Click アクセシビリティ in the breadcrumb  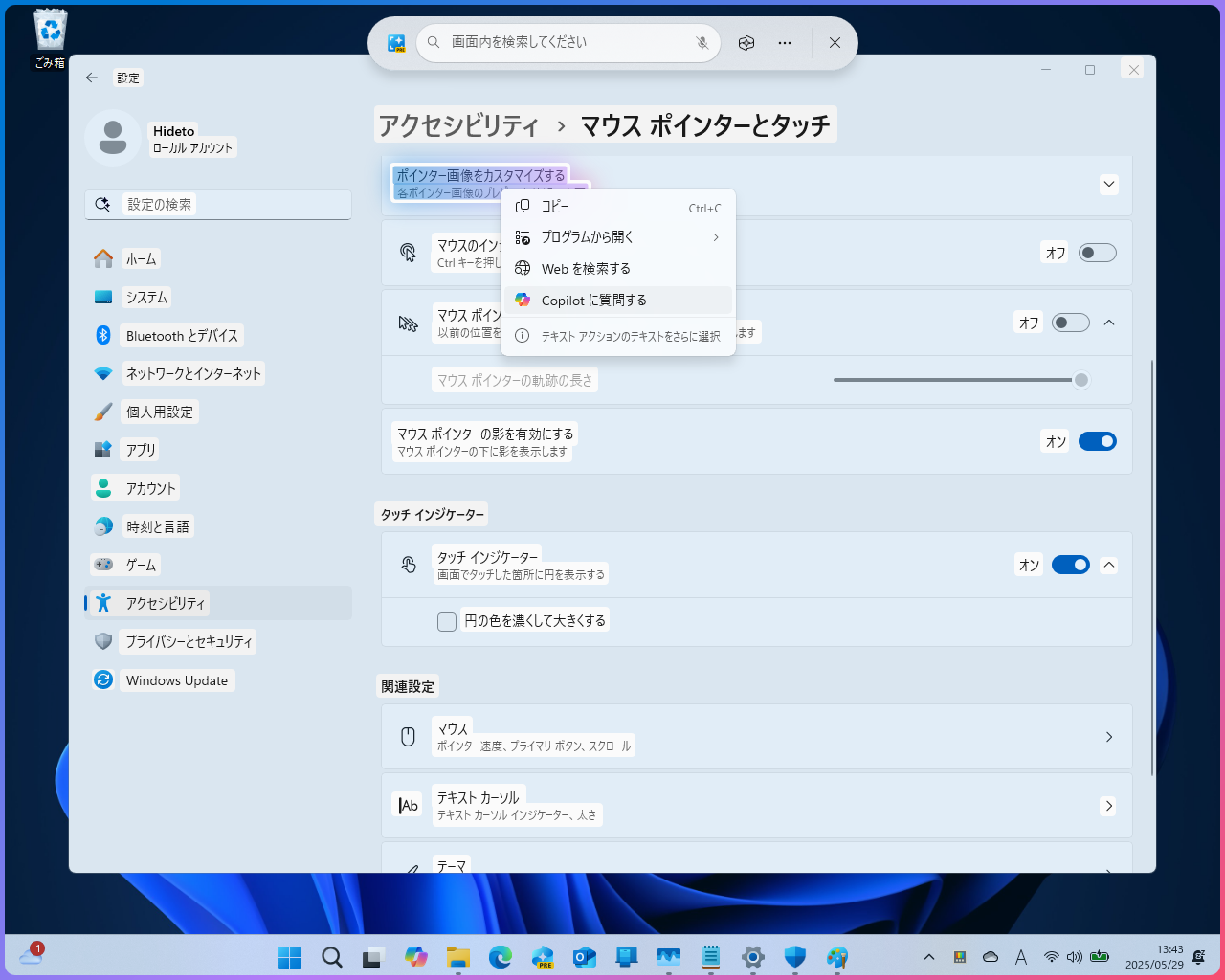459,125
